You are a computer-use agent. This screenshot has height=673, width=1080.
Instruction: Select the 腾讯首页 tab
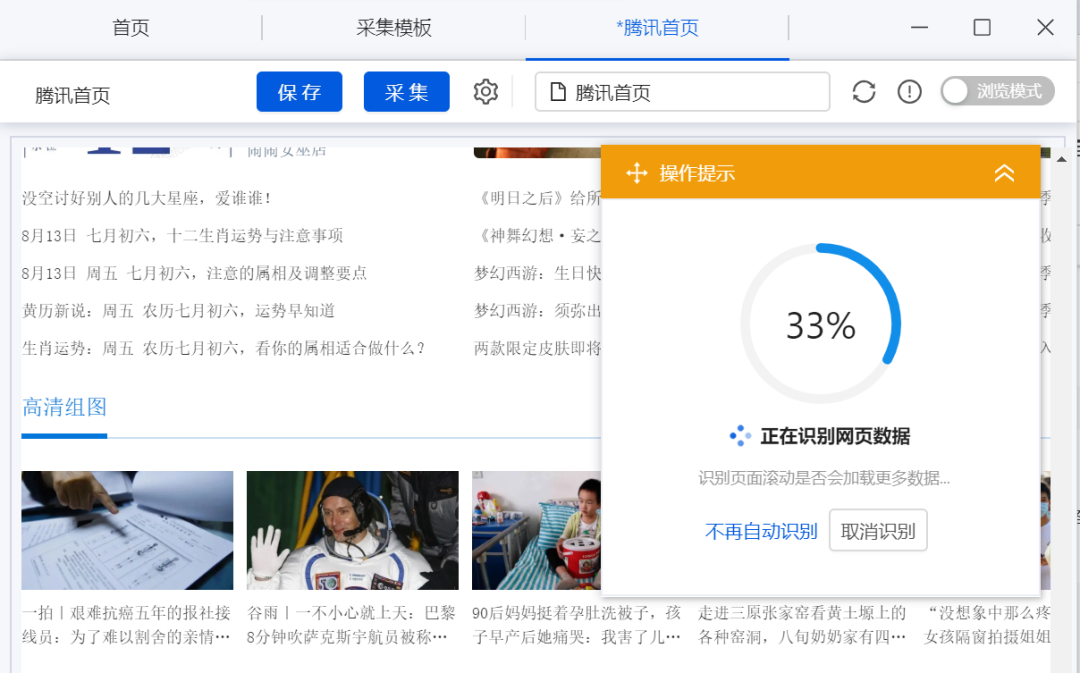pos(657,28)
